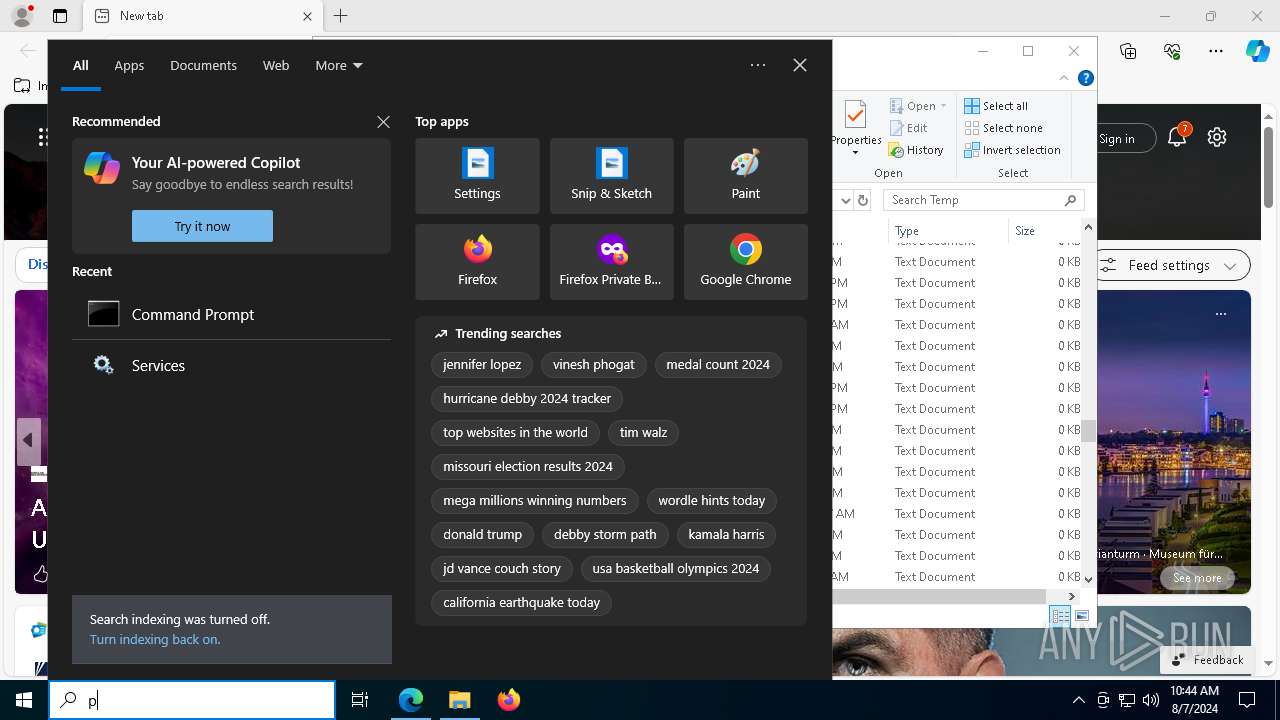Click History in Explorer ribbon
This screenshot has width=1280, height=720.
tap(915, 150)
